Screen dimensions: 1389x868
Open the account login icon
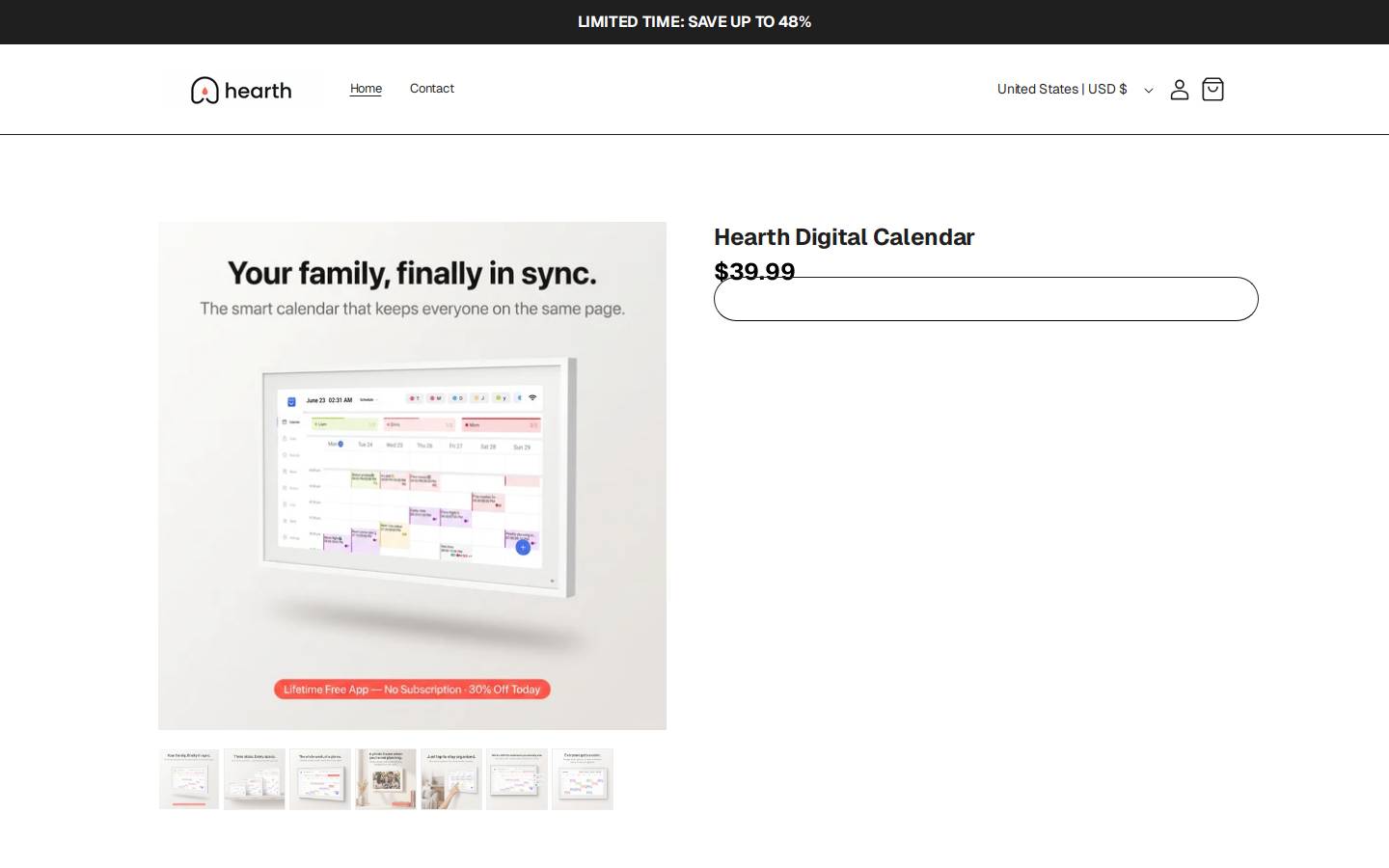click(1179, 90)
